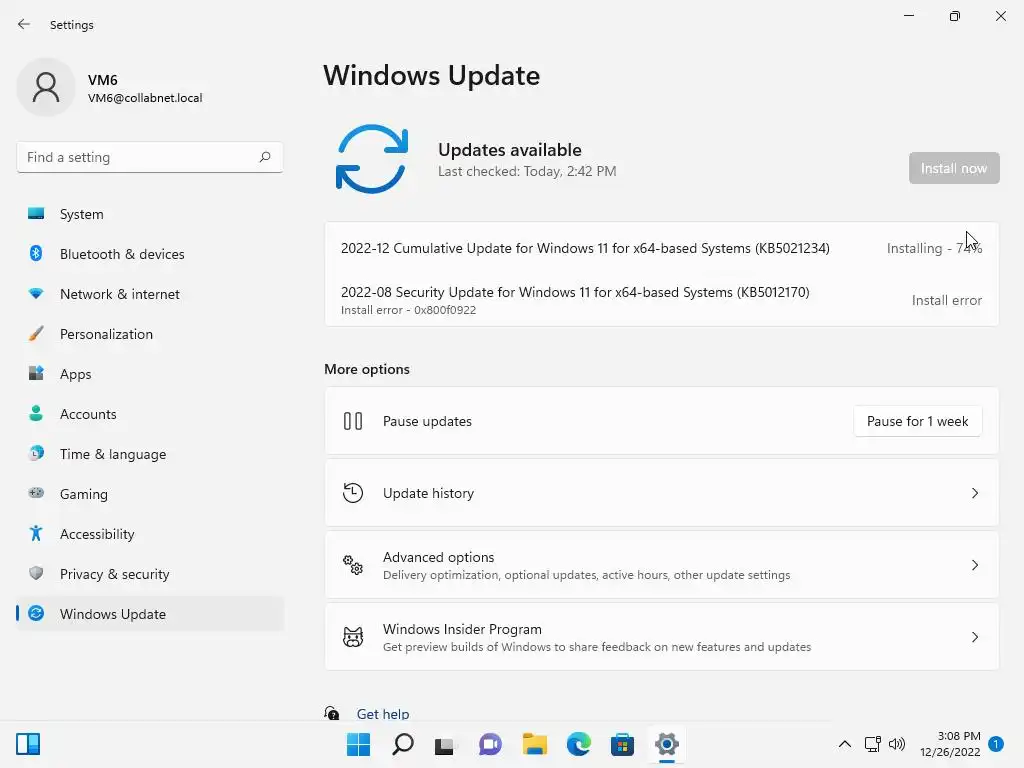
Task: Click the Install now button
Action: (954, 168)
